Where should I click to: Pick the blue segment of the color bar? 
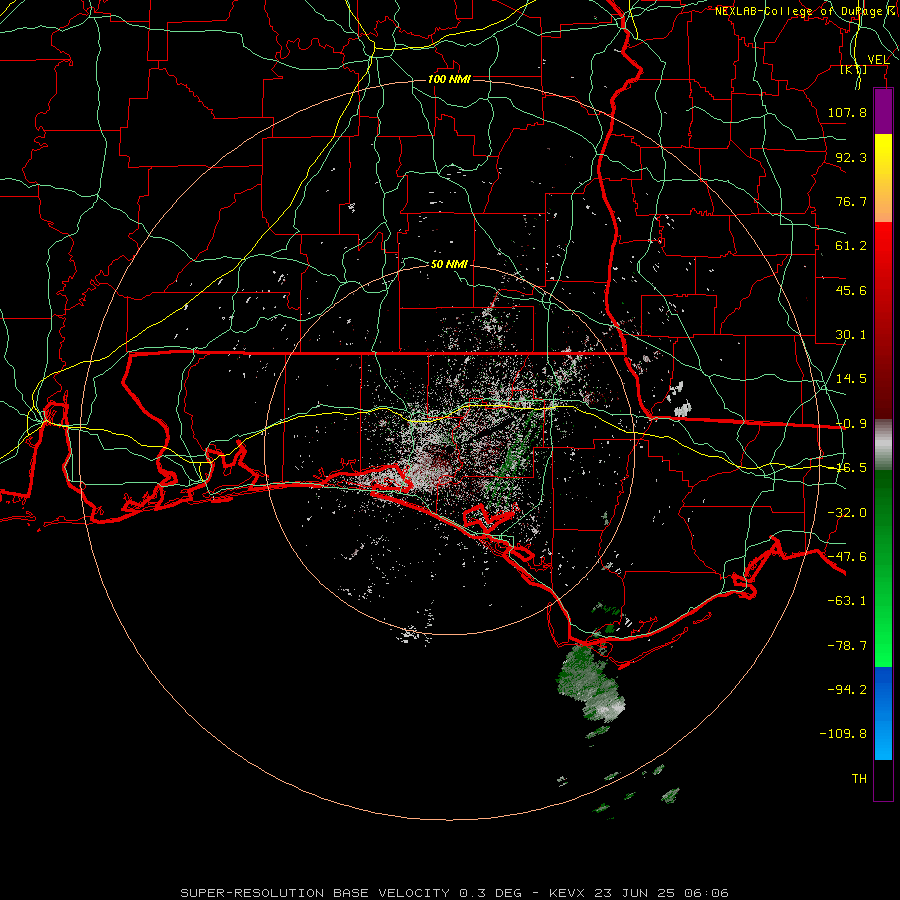(883, 713)
